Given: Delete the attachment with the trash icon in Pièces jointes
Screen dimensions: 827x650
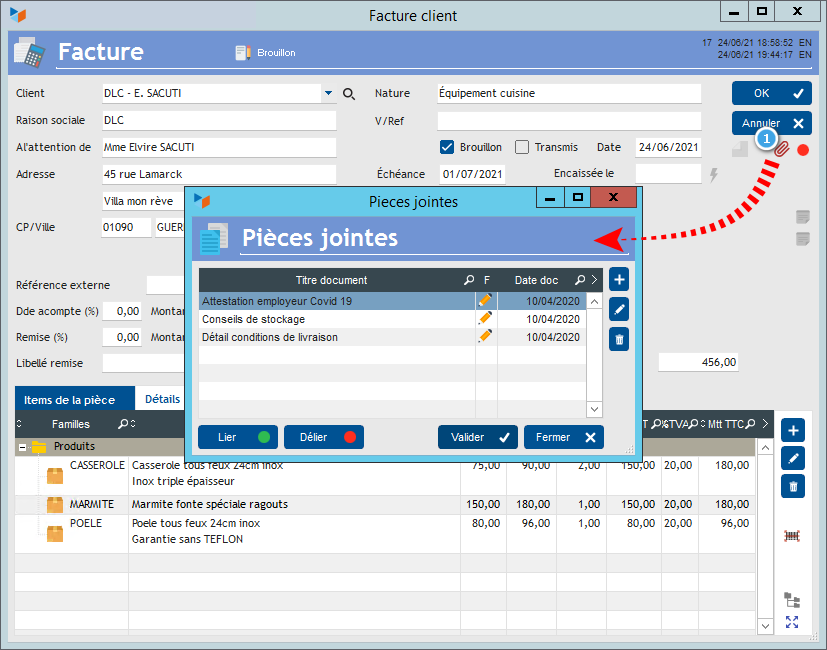Looking at the screenshot, I should pos(619,340).
